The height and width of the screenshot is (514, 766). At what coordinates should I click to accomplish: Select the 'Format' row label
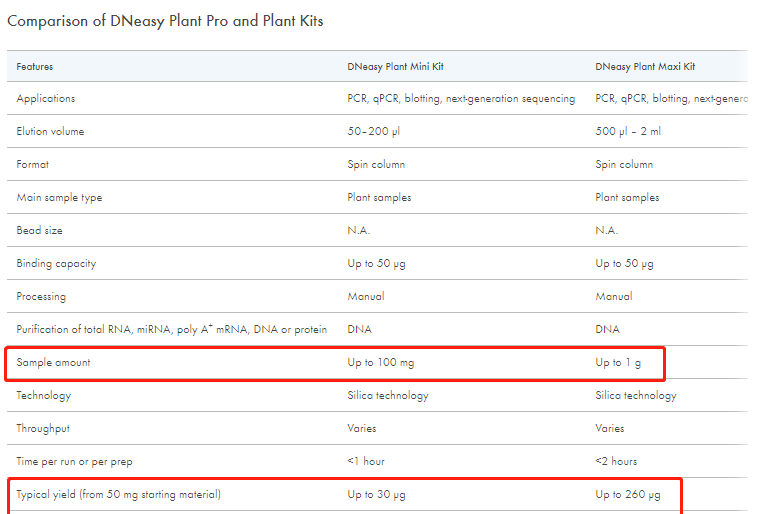click(x=33, y=164)
